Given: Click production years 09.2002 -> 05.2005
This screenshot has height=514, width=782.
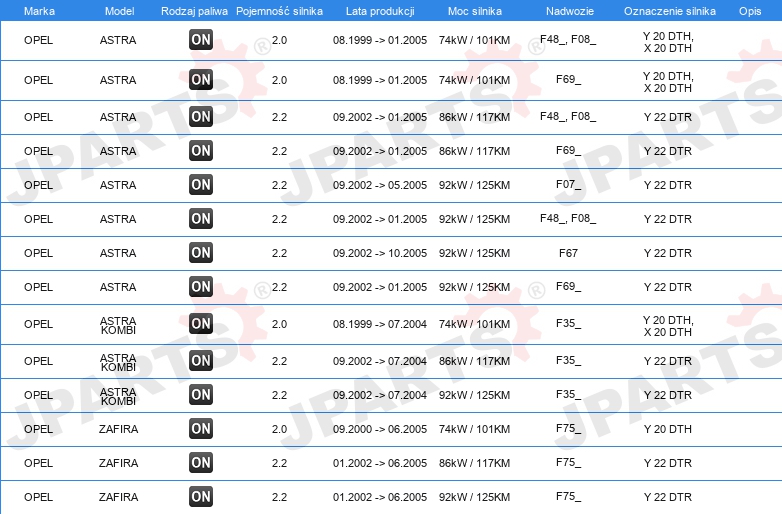Looking at the screenshot, I should [x=380, y=185].
